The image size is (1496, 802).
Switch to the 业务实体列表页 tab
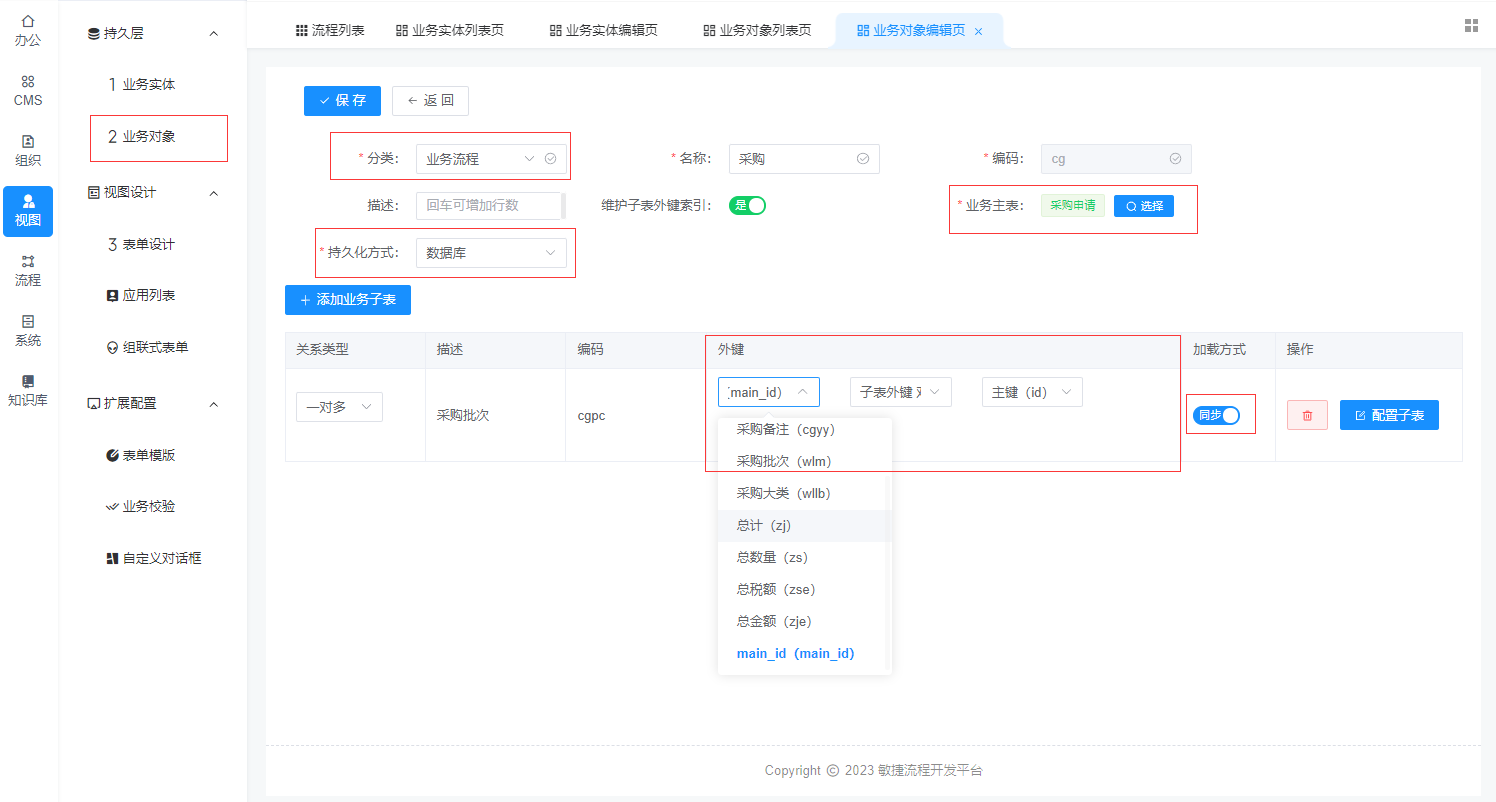(449, 30)
